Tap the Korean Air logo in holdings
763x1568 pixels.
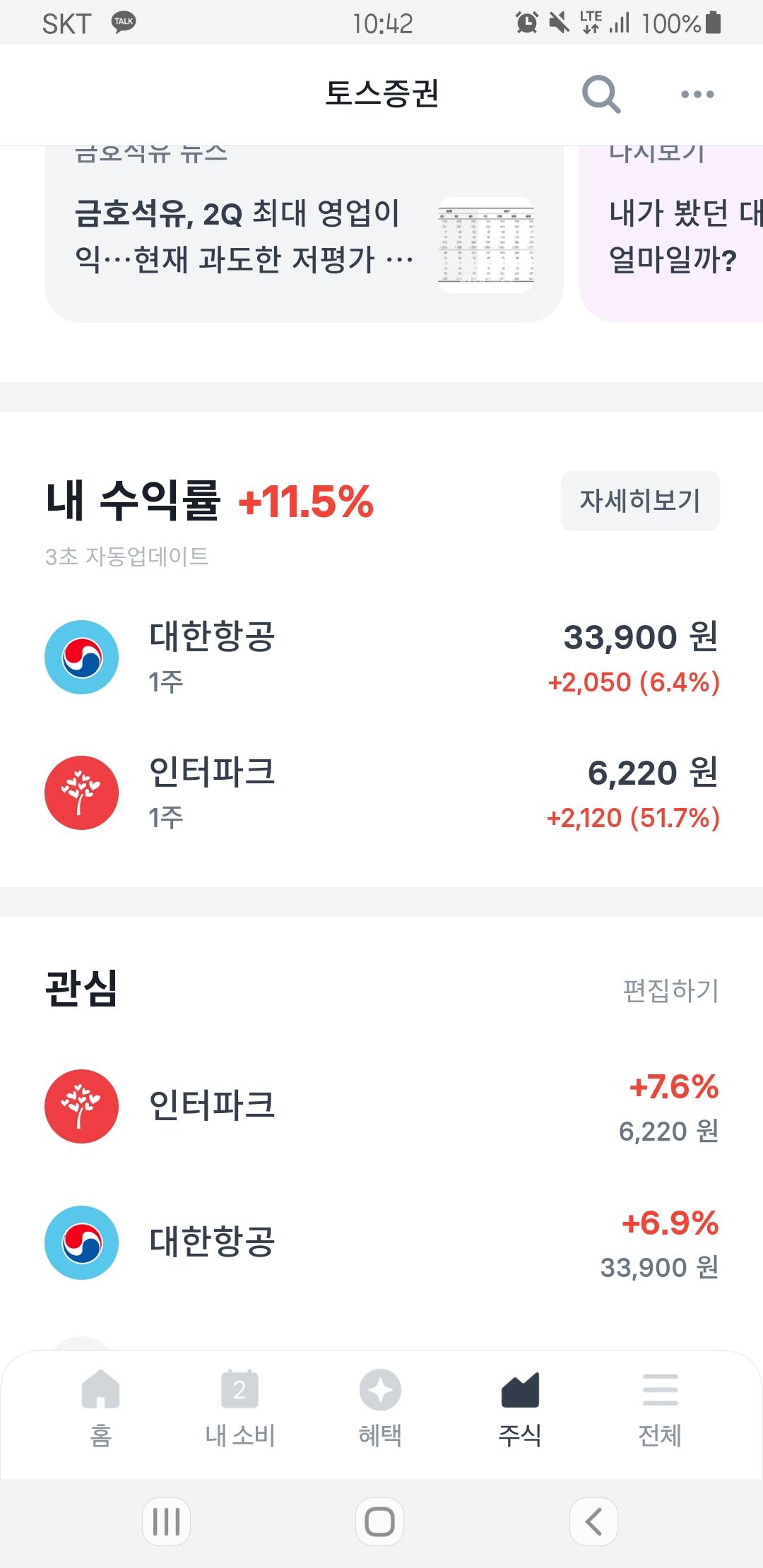click(x=81, y=657)
